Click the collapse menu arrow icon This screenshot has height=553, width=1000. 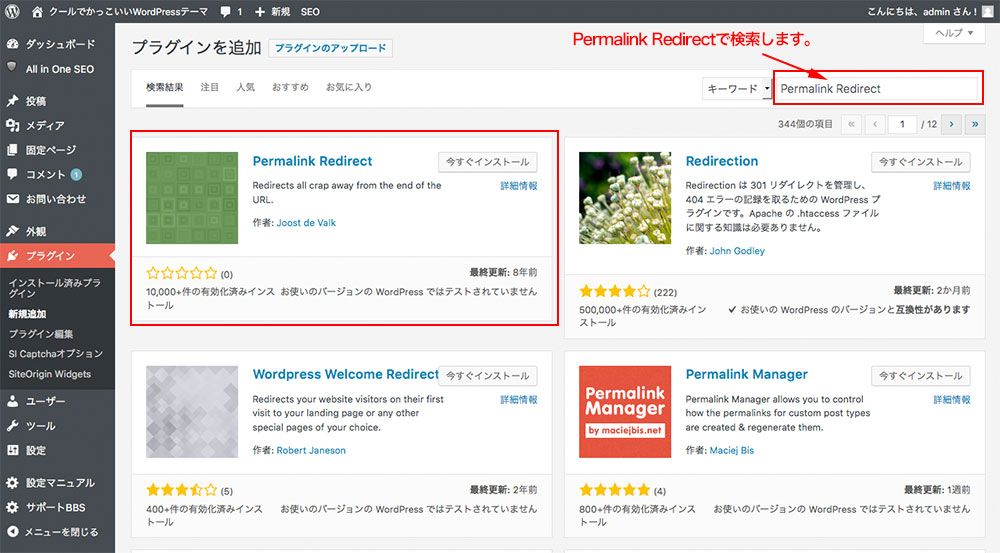tap(13, 531)
